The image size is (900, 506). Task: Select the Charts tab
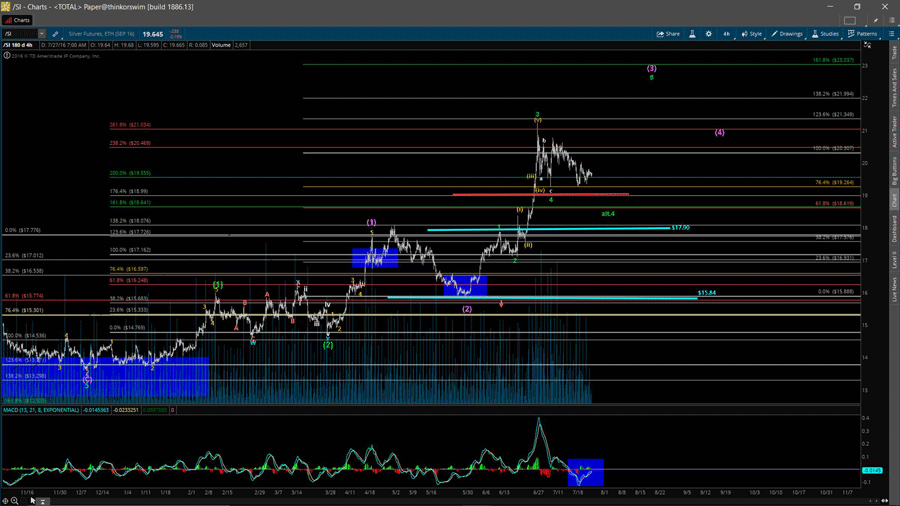(x=17, y=20)
